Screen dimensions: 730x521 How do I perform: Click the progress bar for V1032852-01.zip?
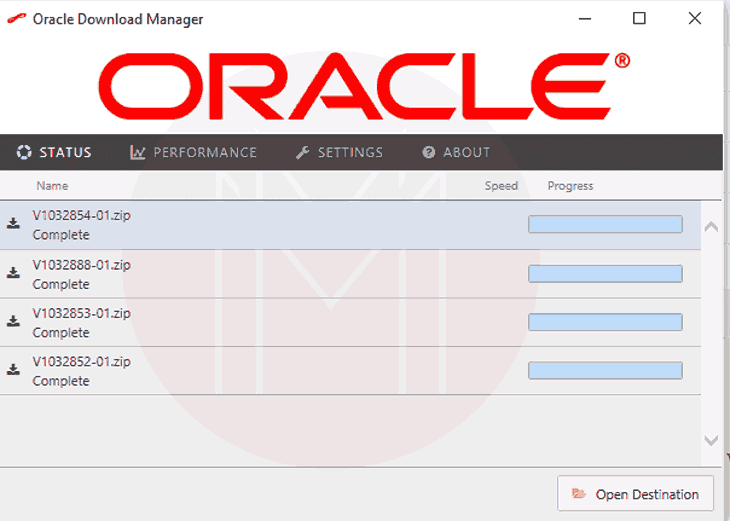605,371
